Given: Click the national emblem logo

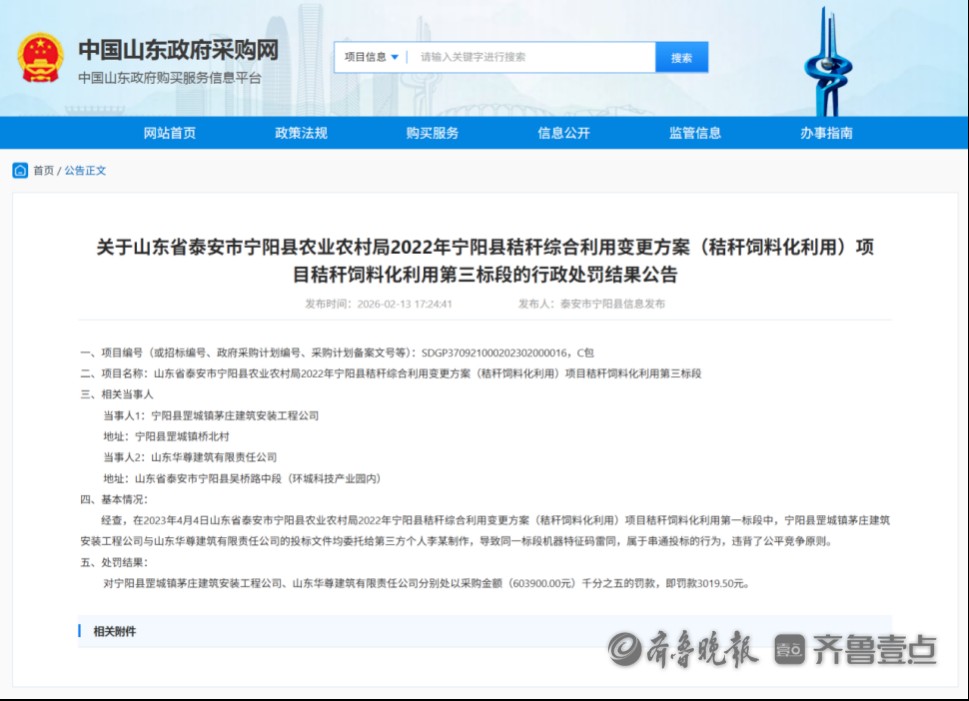Looking at the screenshot, I should pos(40,58).
